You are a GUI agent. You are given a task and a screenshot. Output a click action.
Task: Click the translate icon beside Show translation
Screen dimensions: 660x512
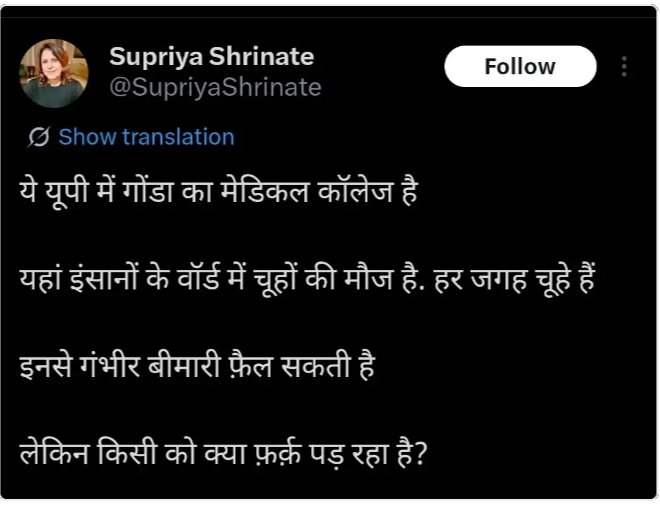click(40, 137)
